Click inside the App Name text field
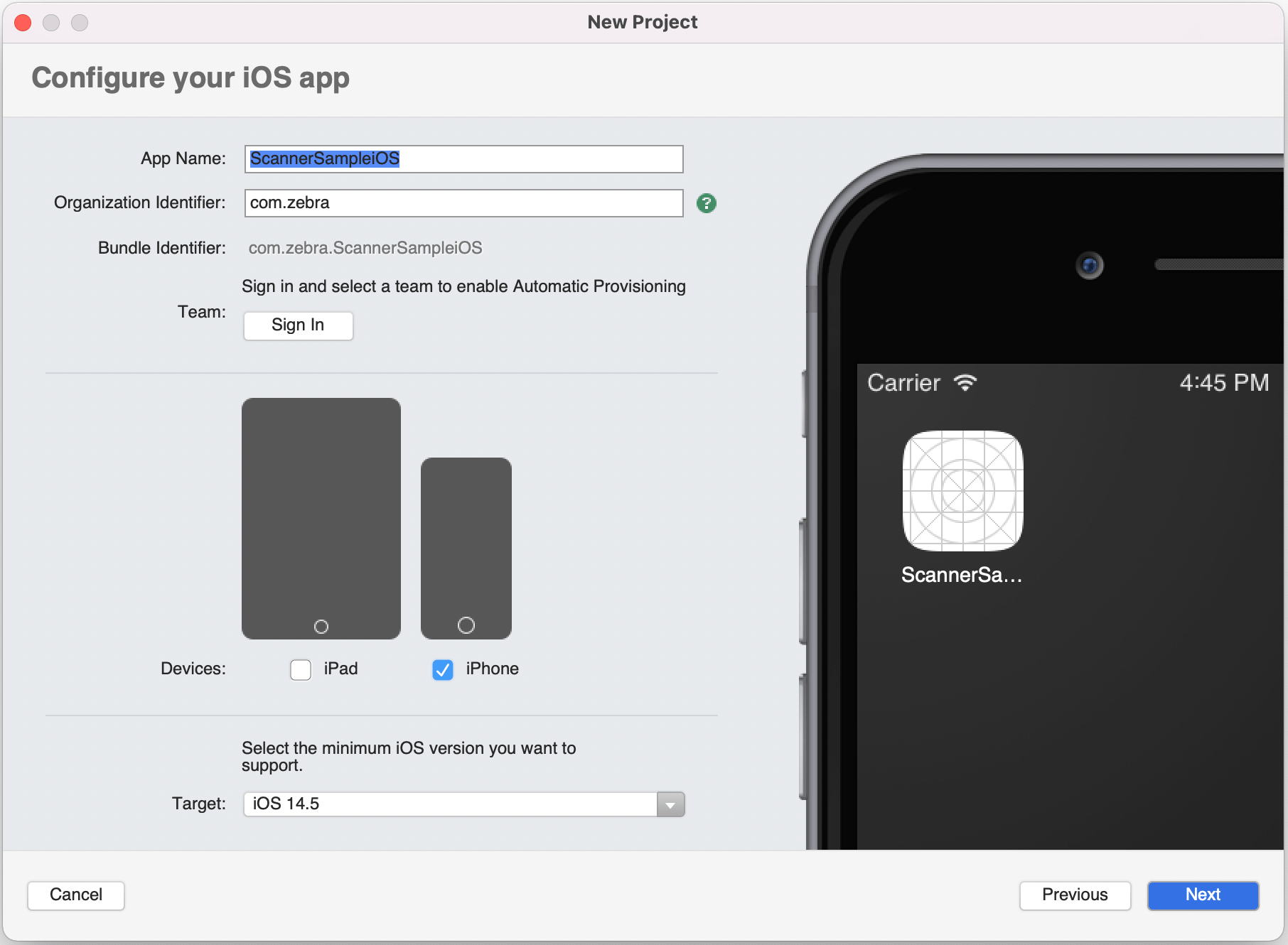Screen dimensions: 1288x945 (x=463, y=159)
